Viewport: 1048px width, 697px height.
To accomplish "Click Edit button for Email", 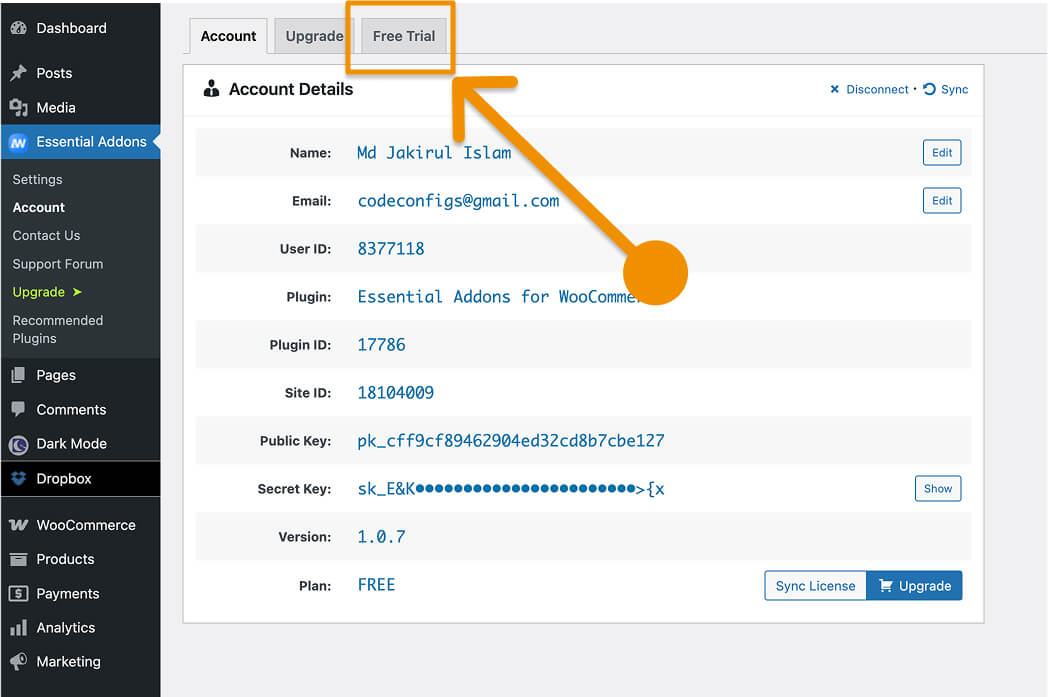I will point(942,200).
